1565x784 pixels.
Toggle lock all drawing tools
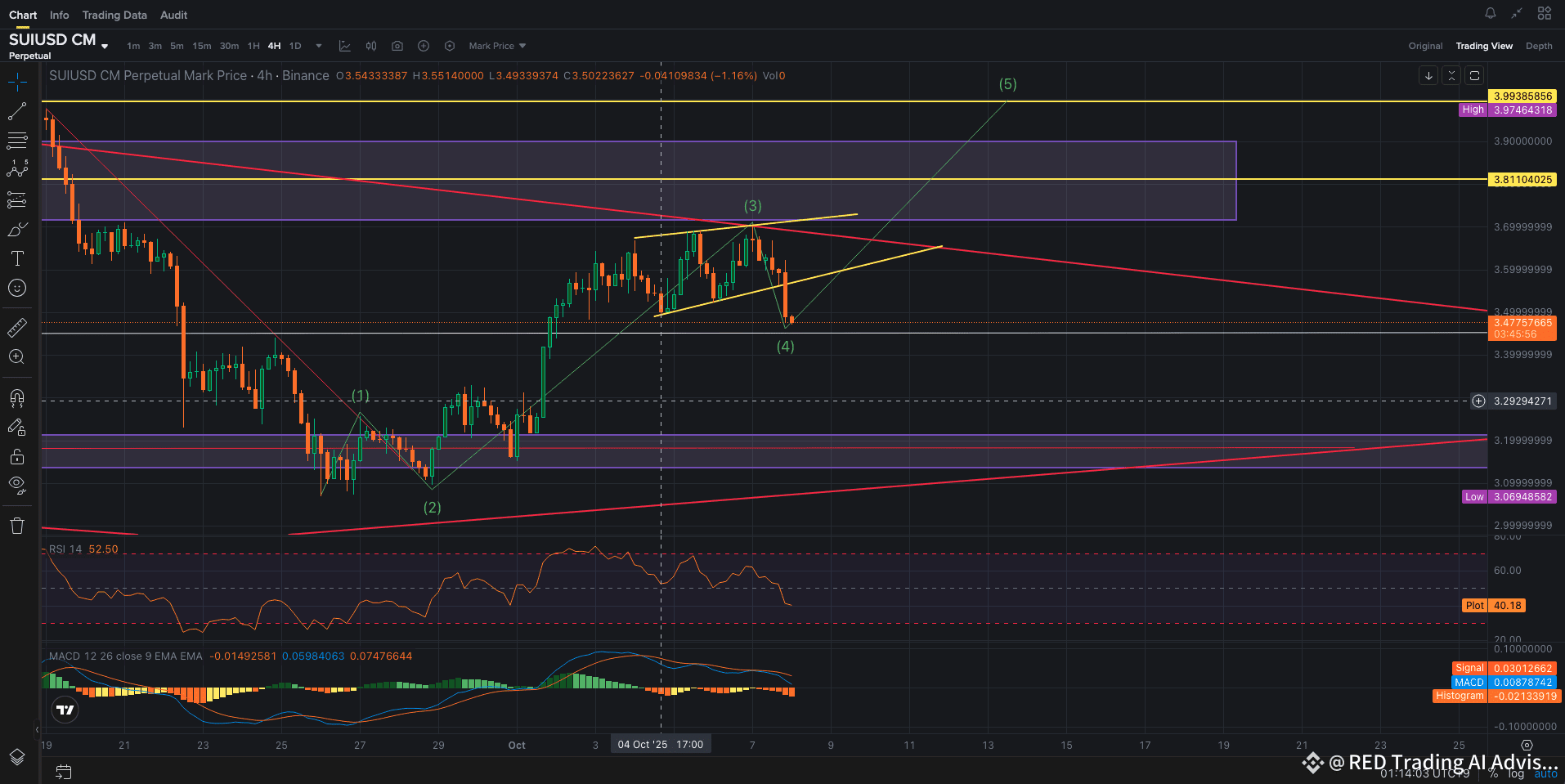(17, 456)
